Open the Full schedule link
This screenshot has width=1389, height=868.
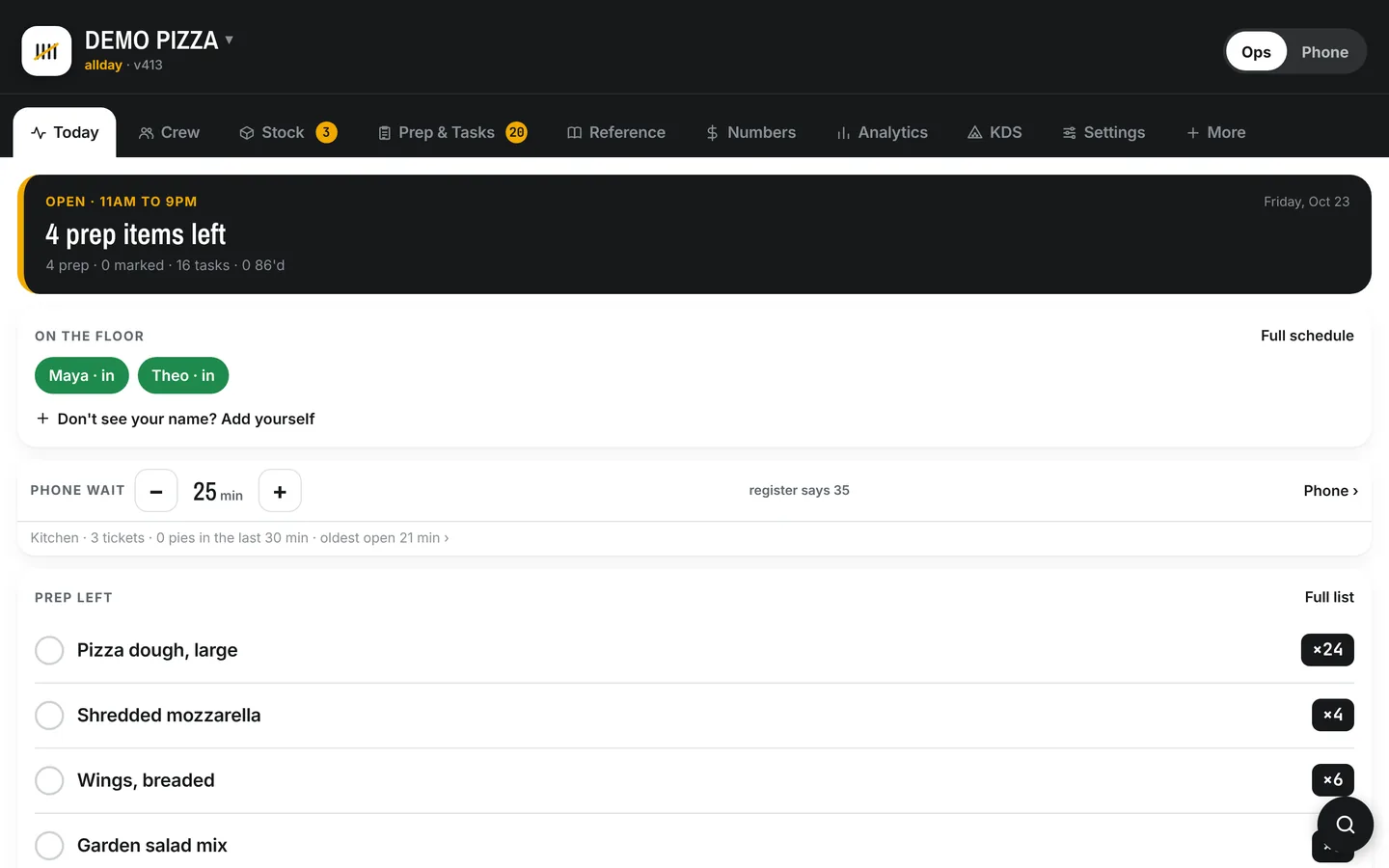click(1307, 336)
